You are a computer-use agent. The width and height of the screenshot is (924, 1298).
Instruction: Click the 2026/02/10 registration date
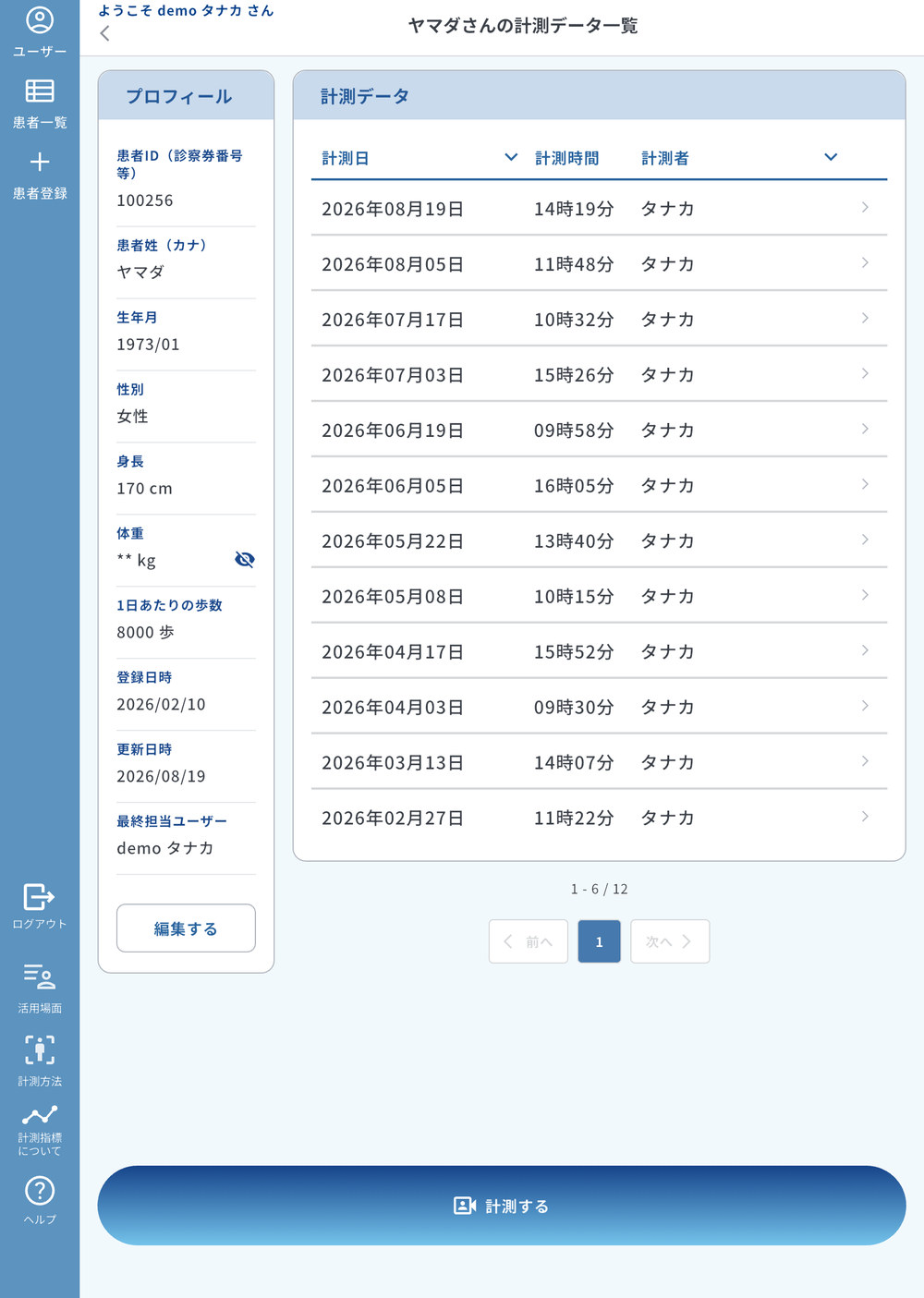click(161, 705)
